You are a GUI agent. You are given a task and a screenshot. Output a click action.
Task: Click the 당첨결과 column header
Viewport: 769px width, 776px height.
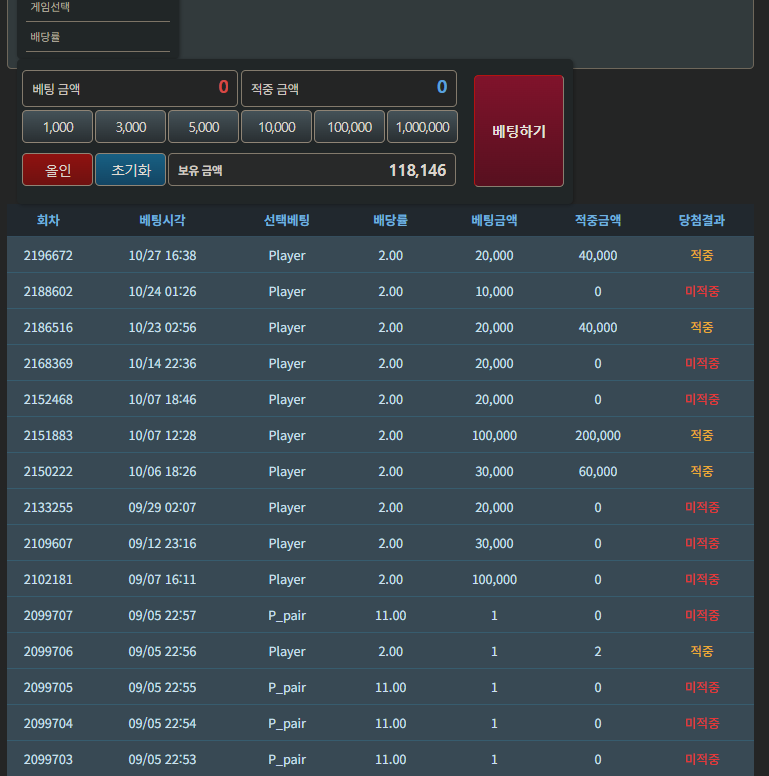click(x=702, y=220)
